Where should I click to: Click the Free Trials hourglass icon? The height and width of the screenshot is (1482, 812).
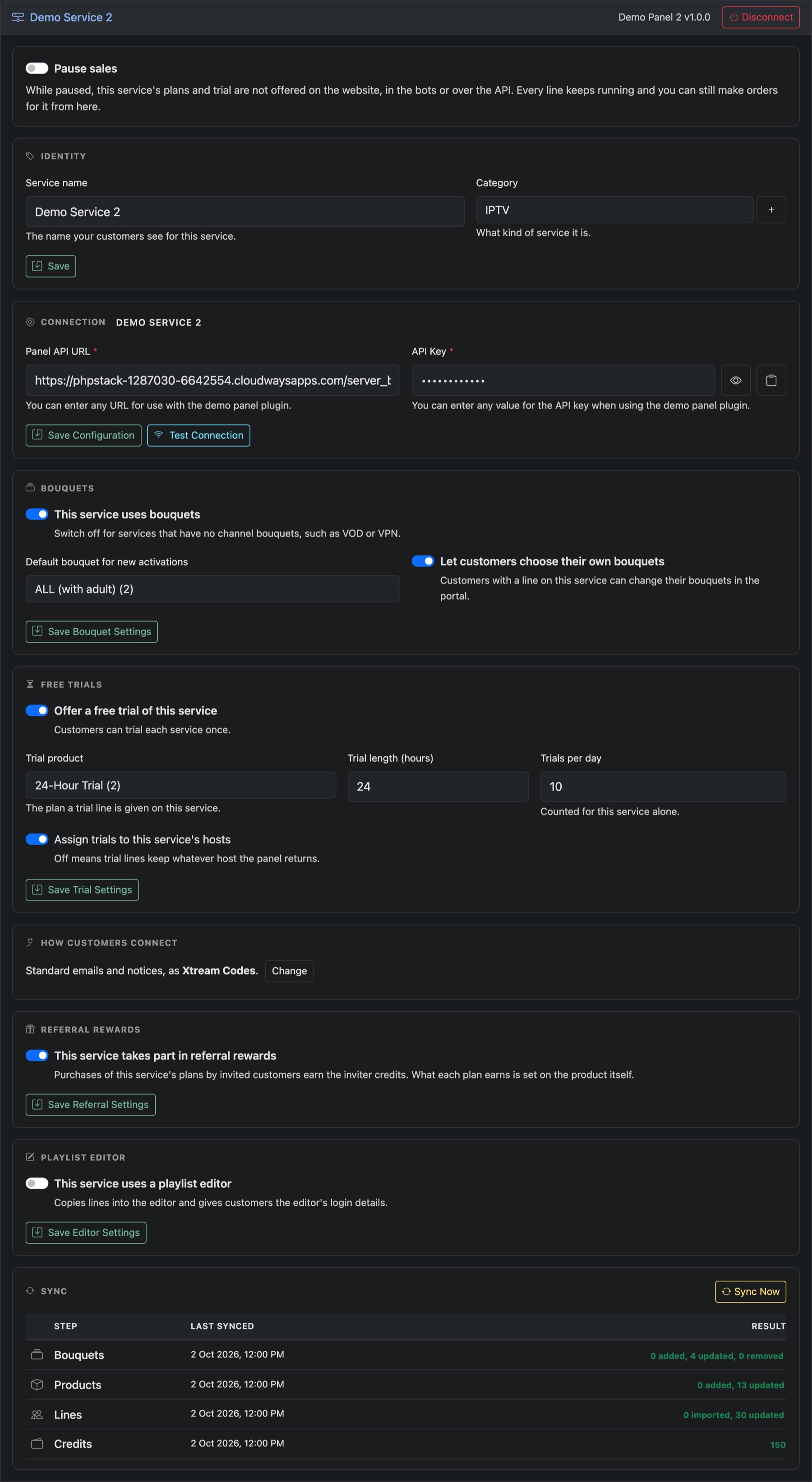coord(30,684)
